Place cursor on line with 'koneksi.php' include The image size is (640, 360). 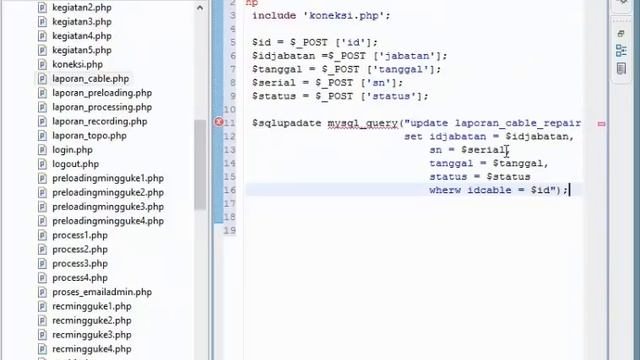(x=321, y=16)
